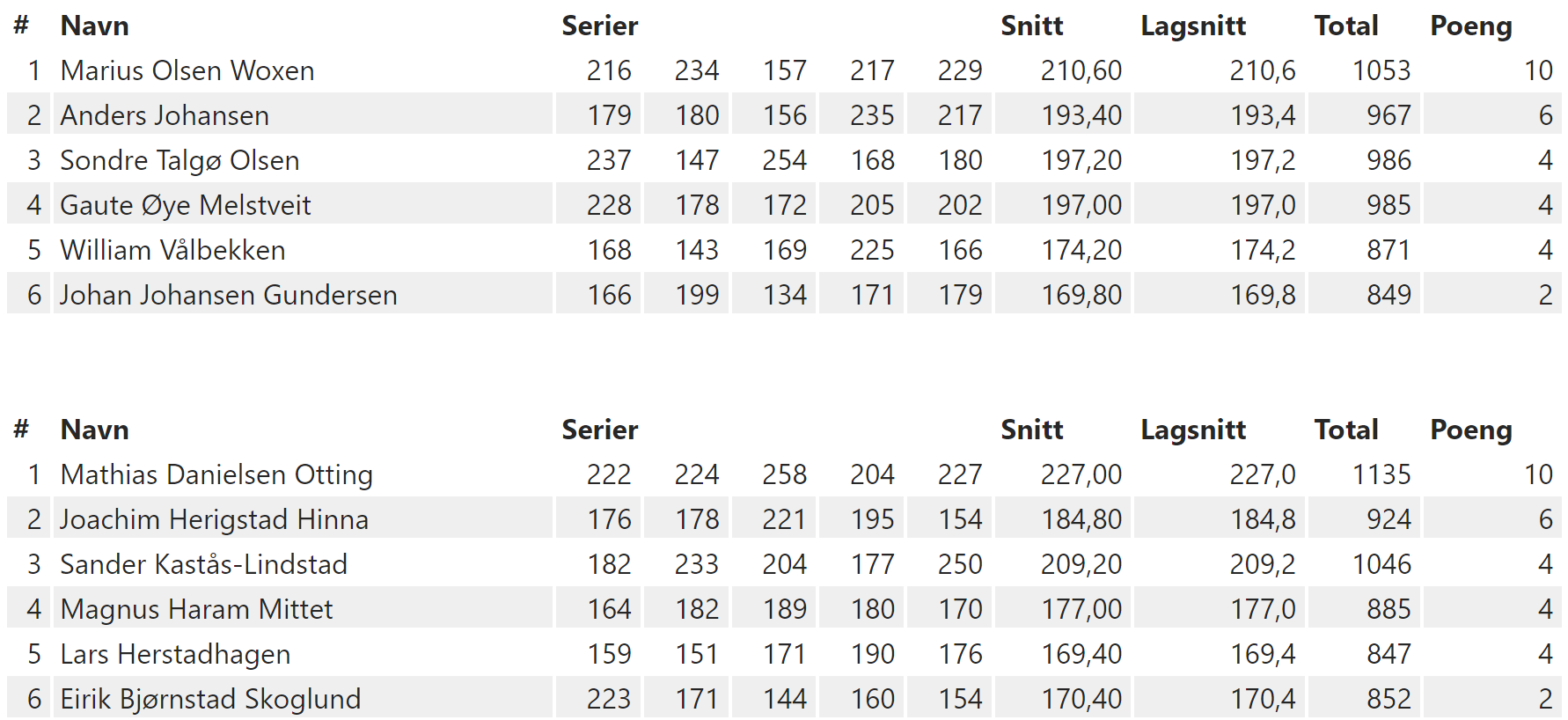Click top table Total column header
The width and height of the screenshot is (1568, 720).
1346,26
